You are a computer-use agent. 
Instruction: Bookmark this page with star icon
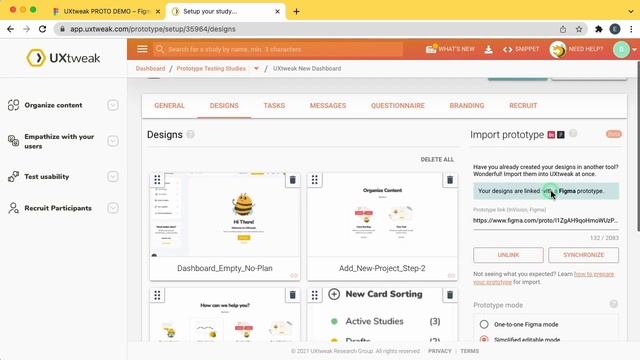point(579,29)
